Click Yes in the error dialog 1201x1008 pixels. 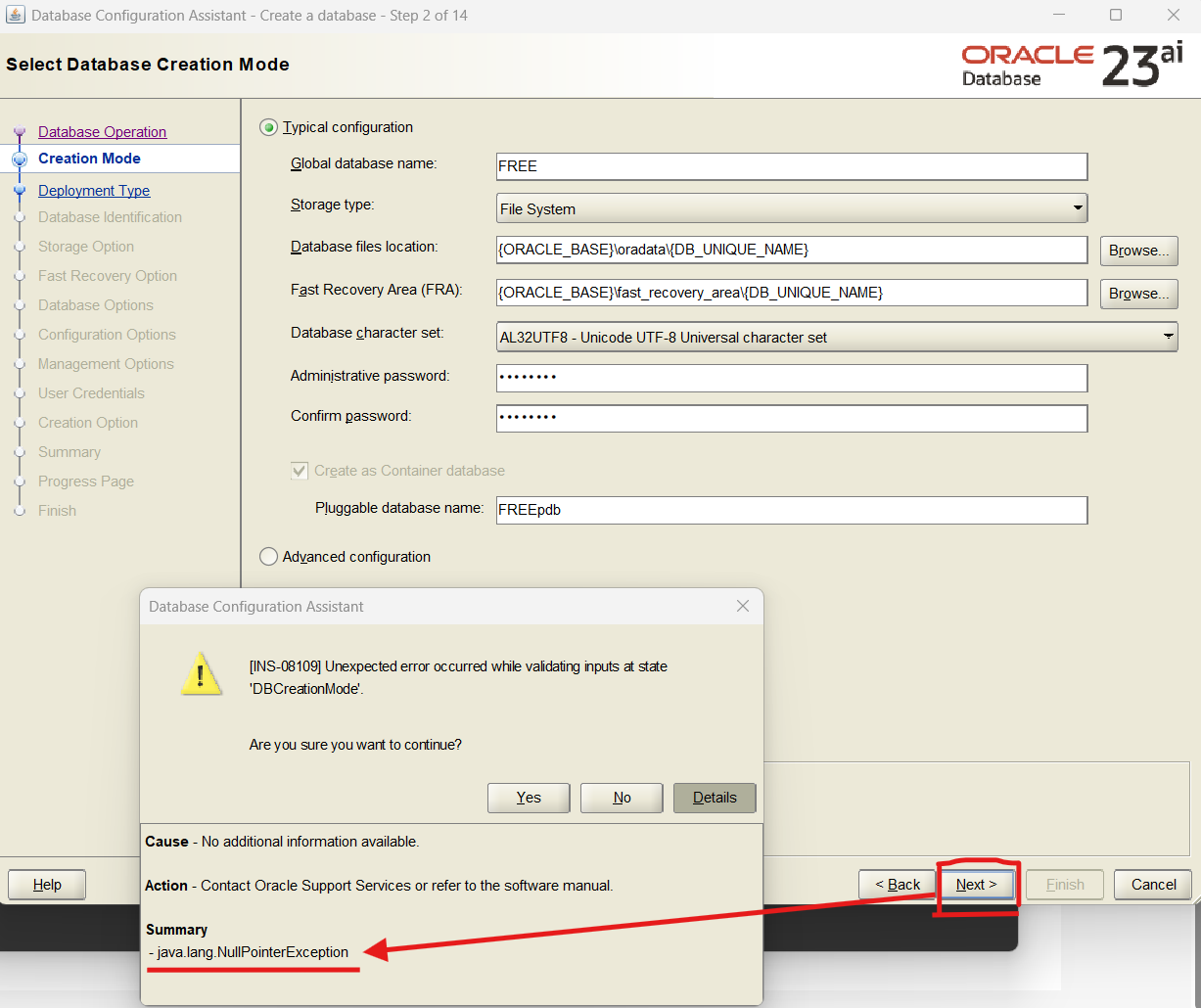pyautogui.click(x=529, y=798)
